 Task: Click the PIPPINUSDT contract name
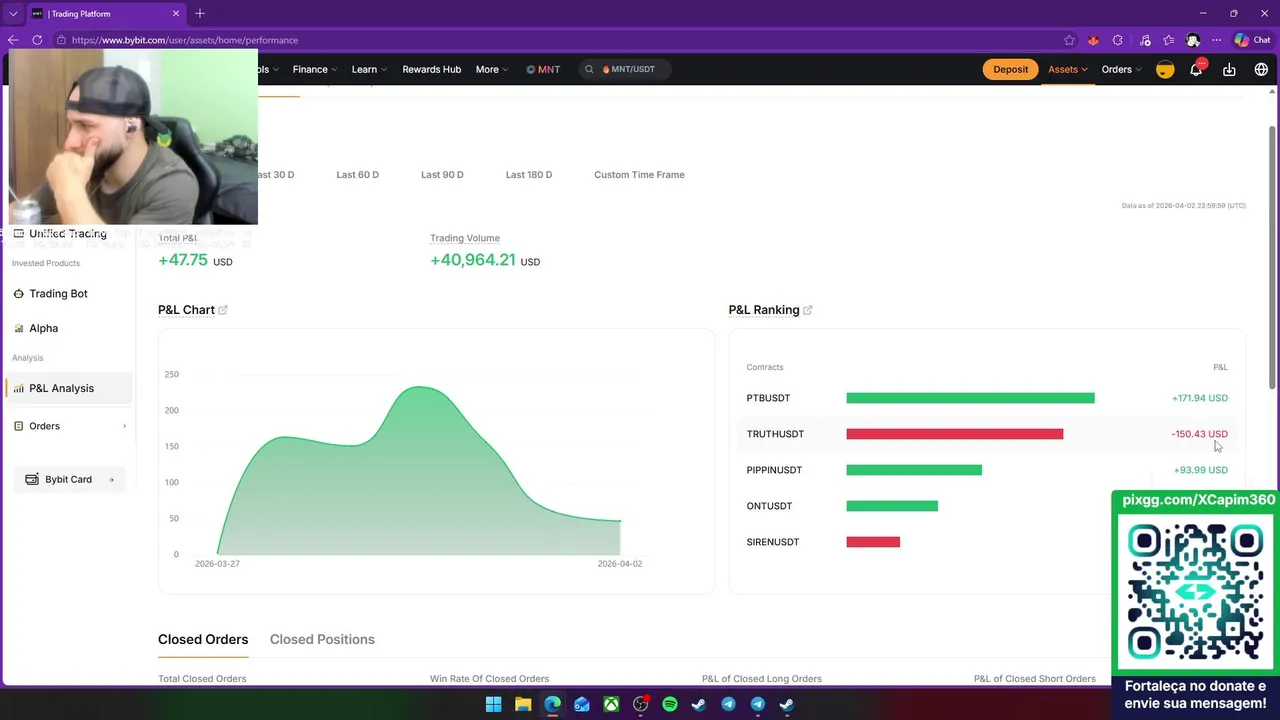pos(774,470)
